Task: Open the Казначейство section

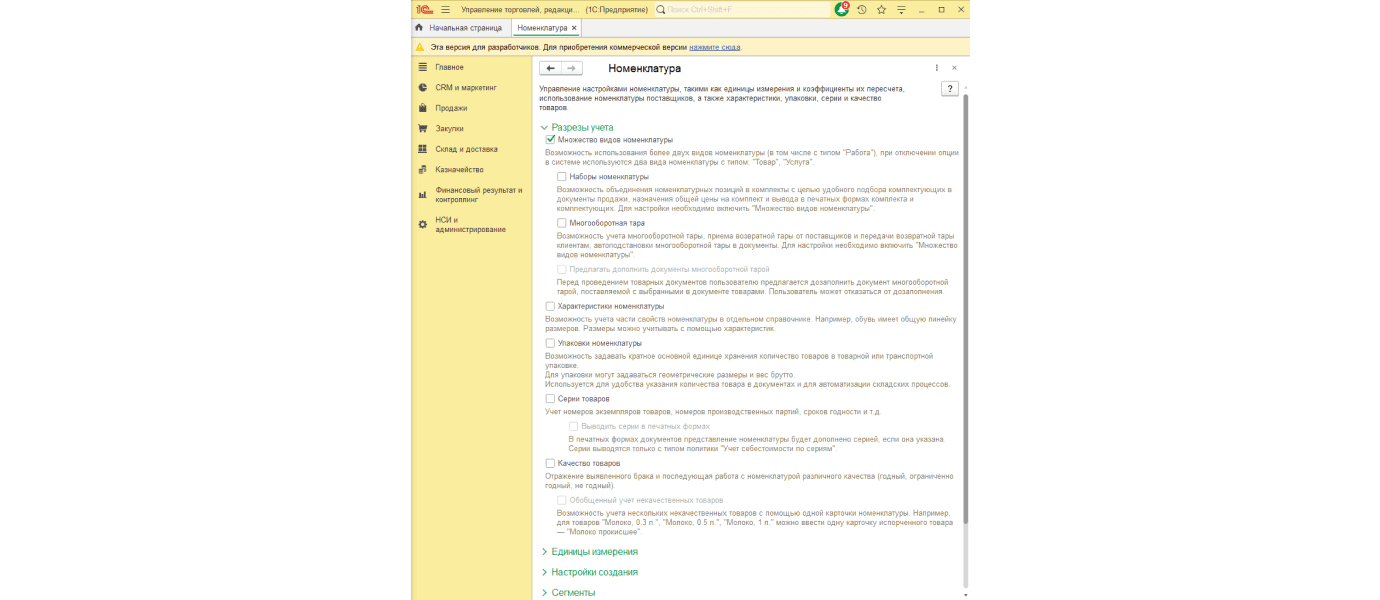Action: (x=459, y=170)
